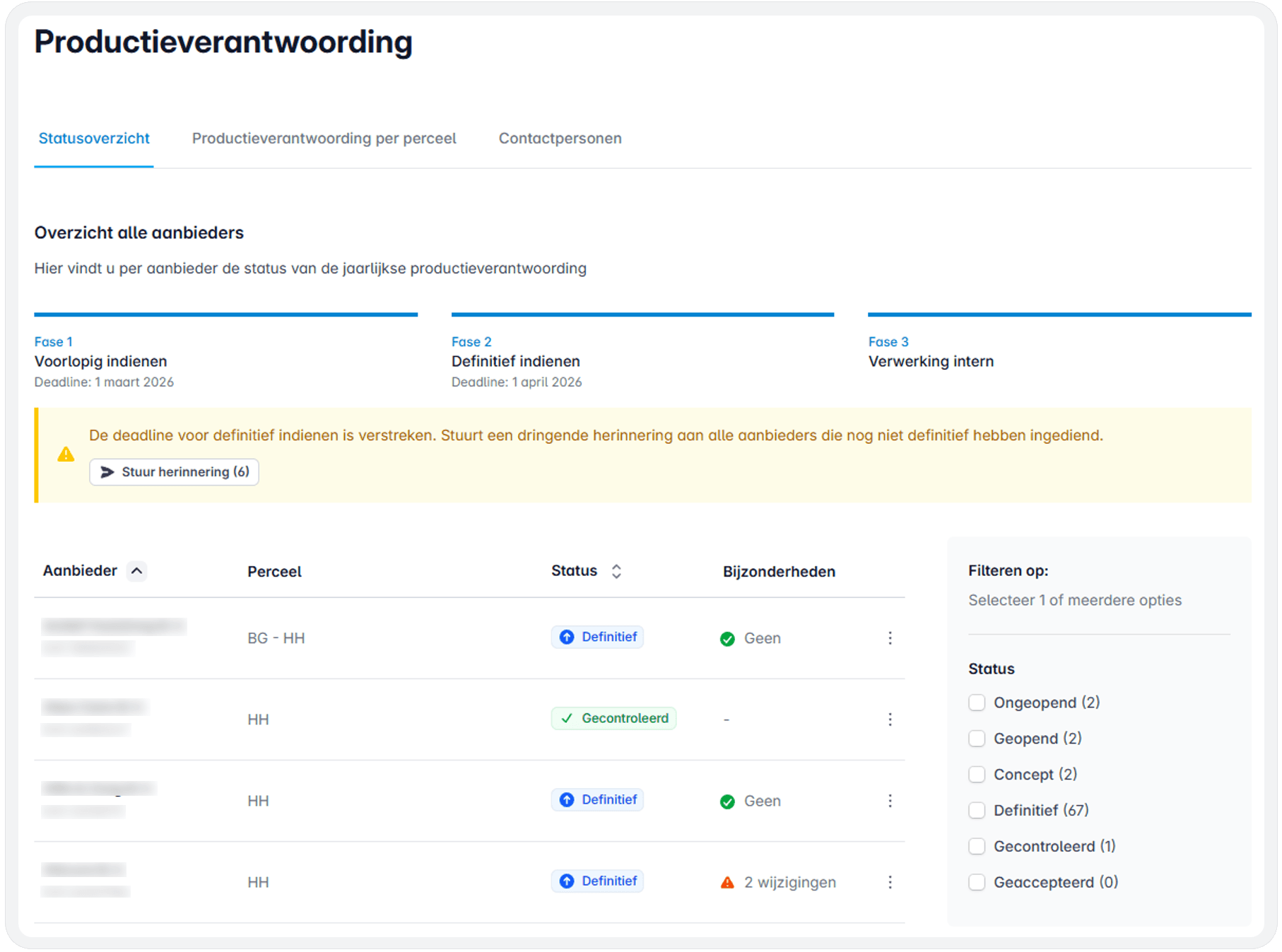Click the Perceel column header
Screen dimensions: 1282x952
pos(274,571)
